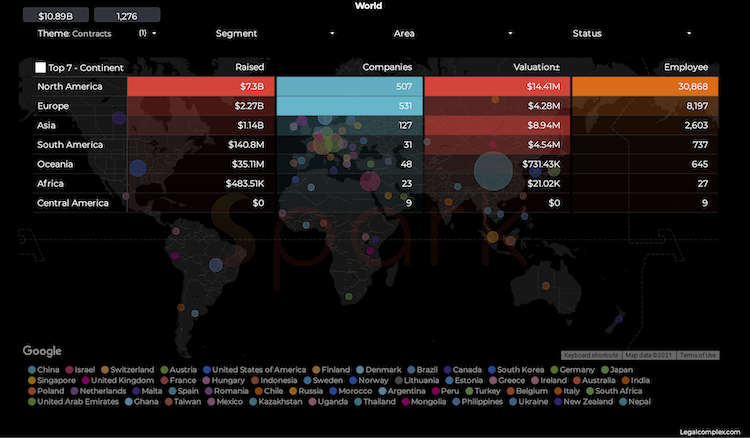Sort by the Raised column header
The width and height of the screenshot is (750, 438).
(249, 67)
